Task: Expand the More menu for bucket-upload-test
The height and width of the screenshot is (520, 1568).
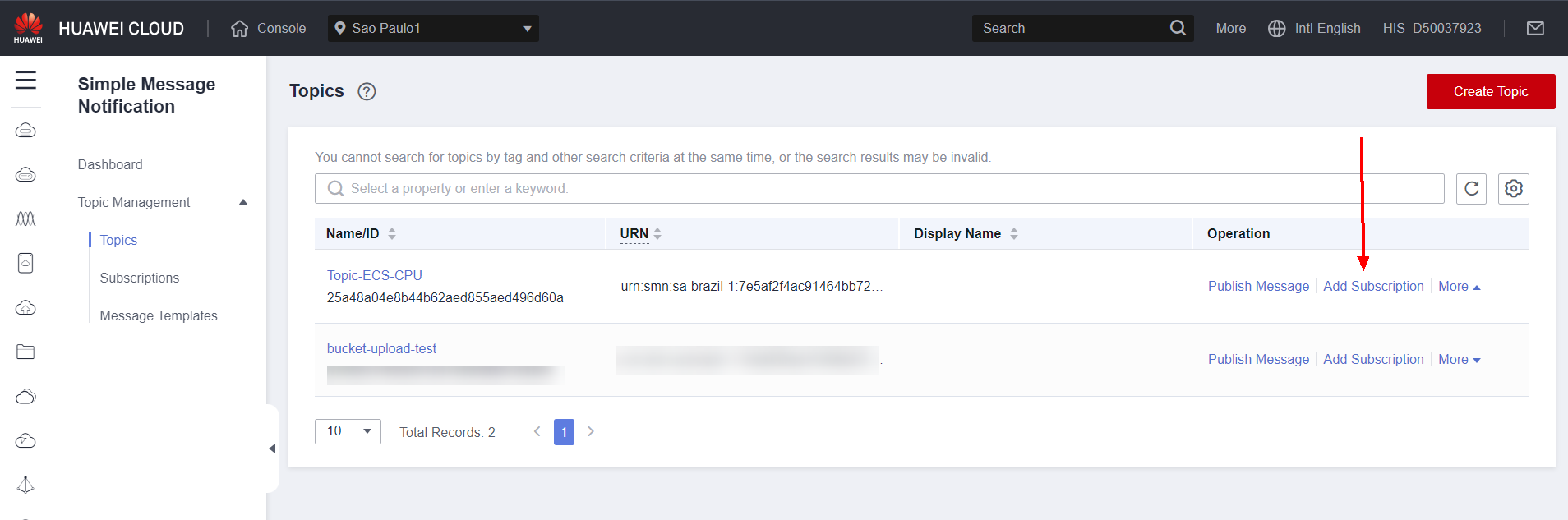Action: [1459, 360]
